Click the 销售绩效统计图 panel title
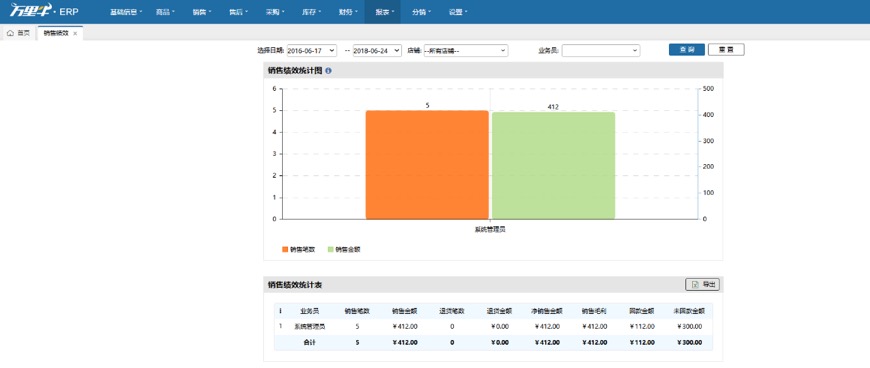Screen dimensions: 870x368 pyautogui.click(x=295, y=71)
